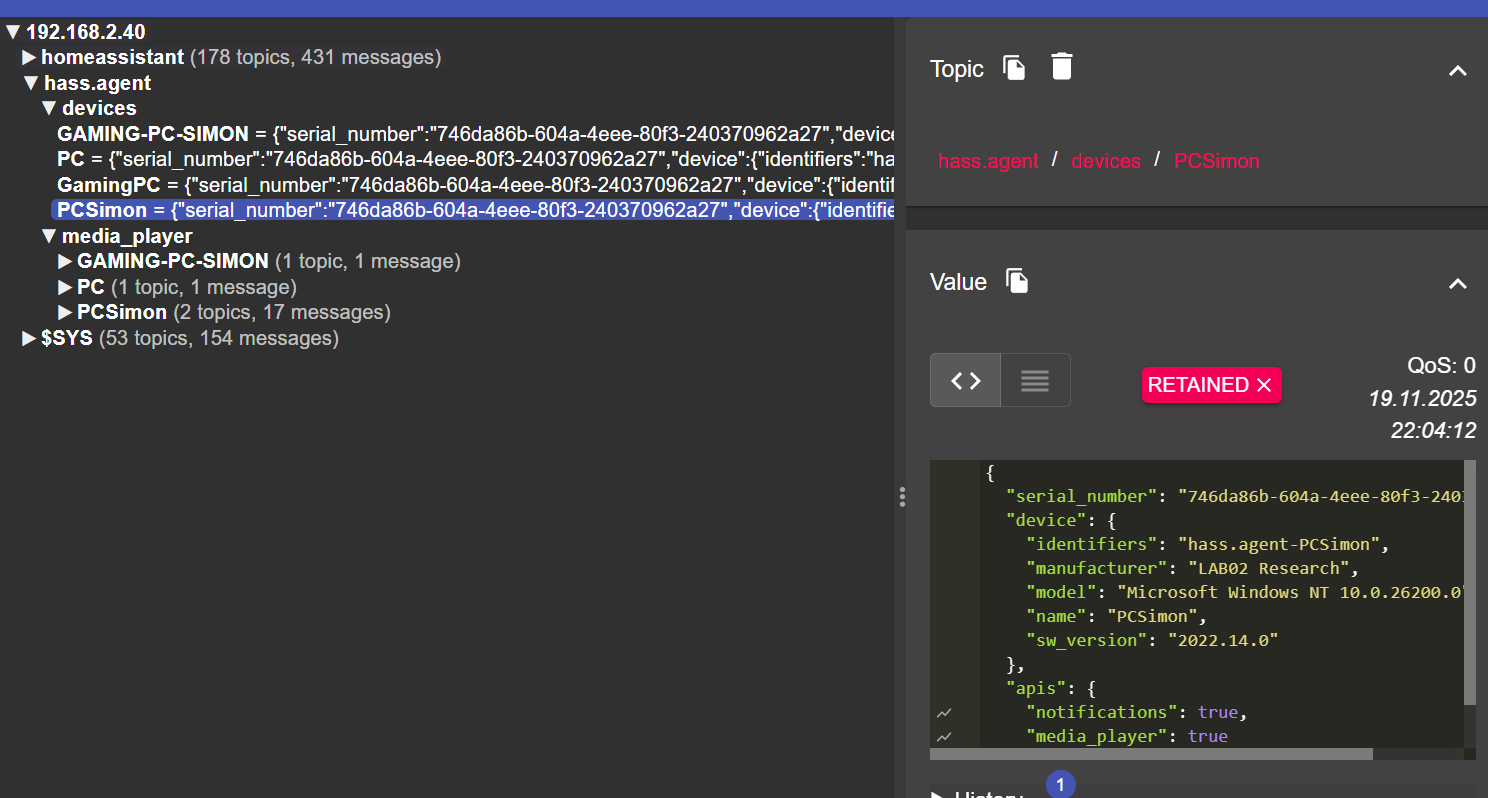Click the timestamp 22:04:12
Viewport: 1488px width, 798px height.
[1433, 431]
